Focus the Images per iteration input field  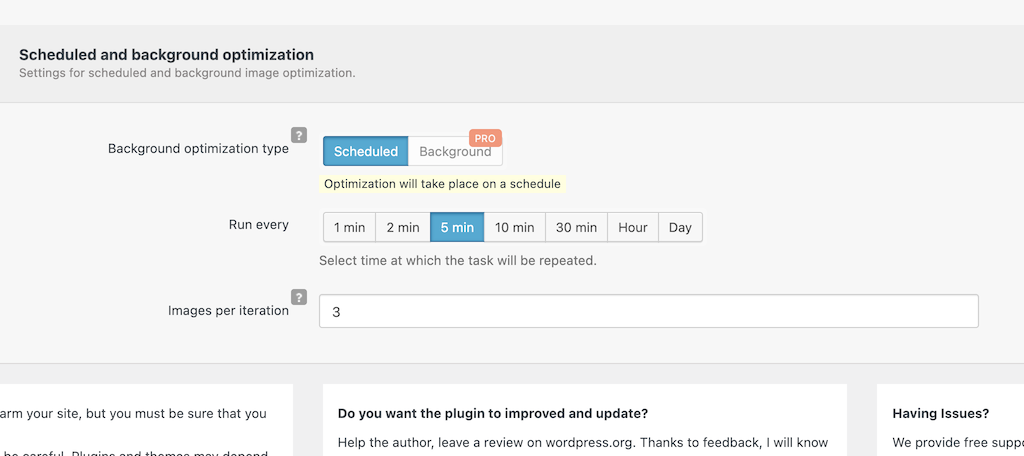(x=648, y=311)
